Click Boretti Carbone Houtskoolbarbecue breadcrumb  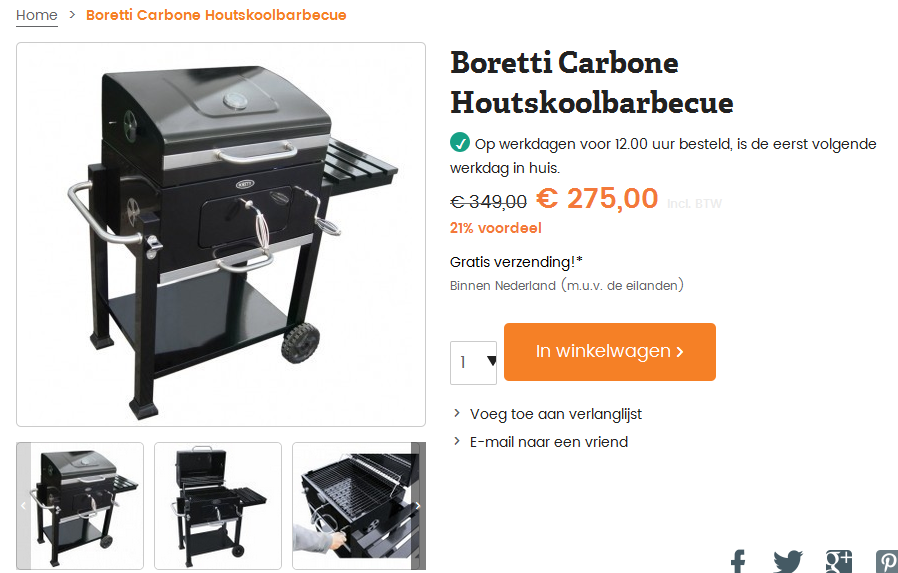point(216,15)
